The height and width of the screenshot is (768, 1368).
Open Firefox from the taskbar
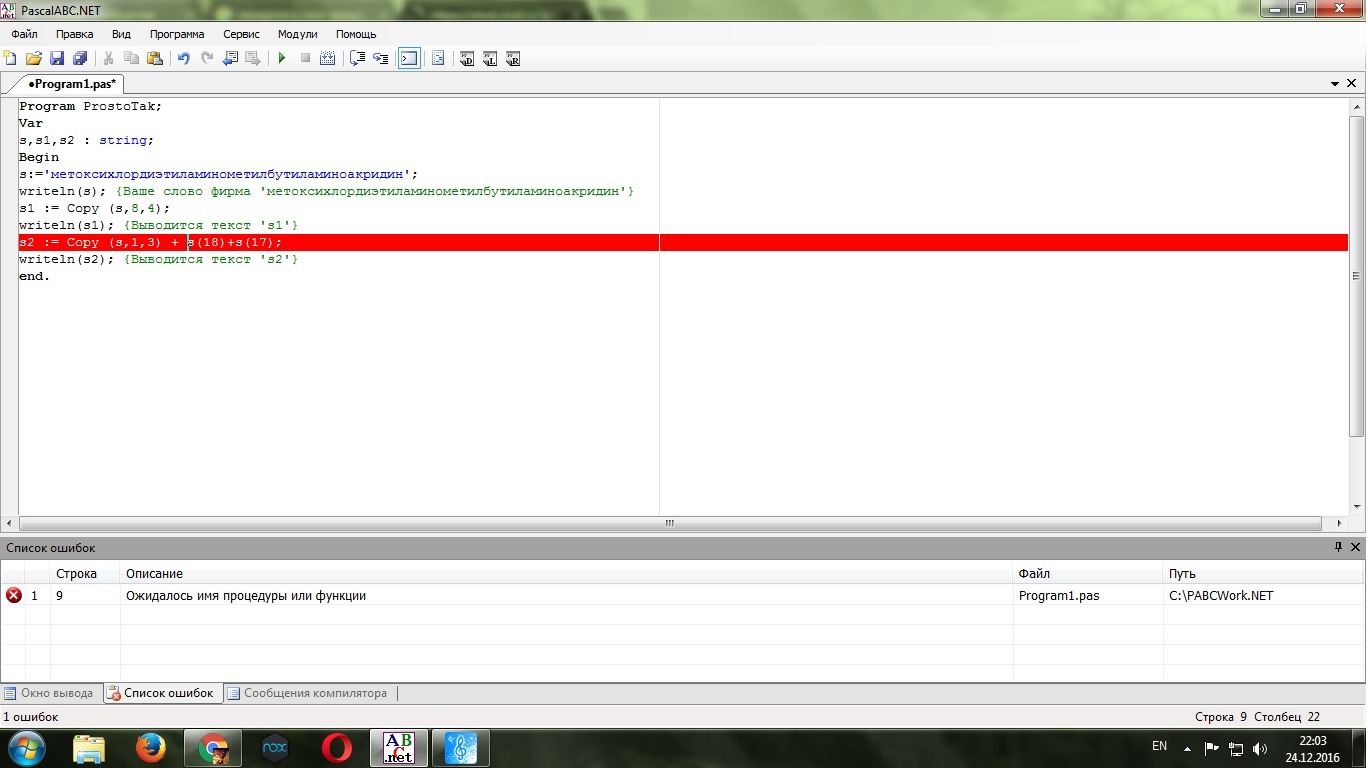(x=151, y=748)
